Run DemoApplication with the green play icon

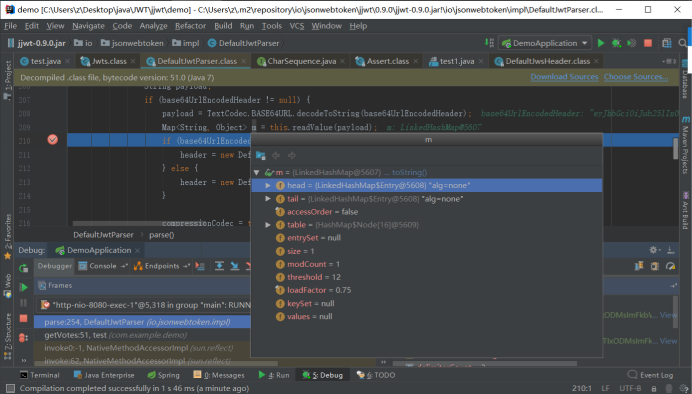pyautogui.click(x=601, y=43)
